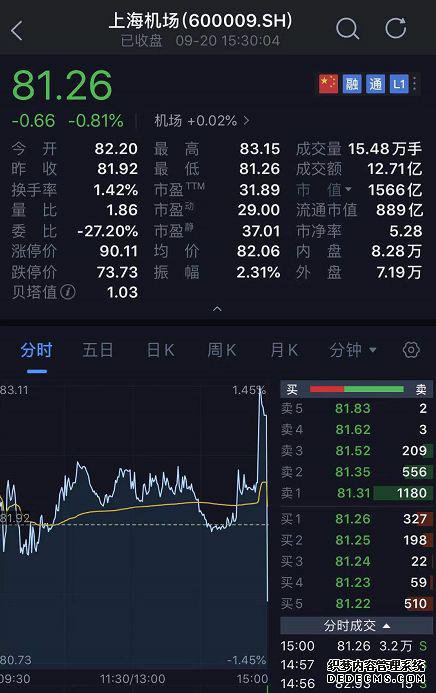436x693 pixels.
Task: Tap the 通 connect badge
Action: pos(375,84)
